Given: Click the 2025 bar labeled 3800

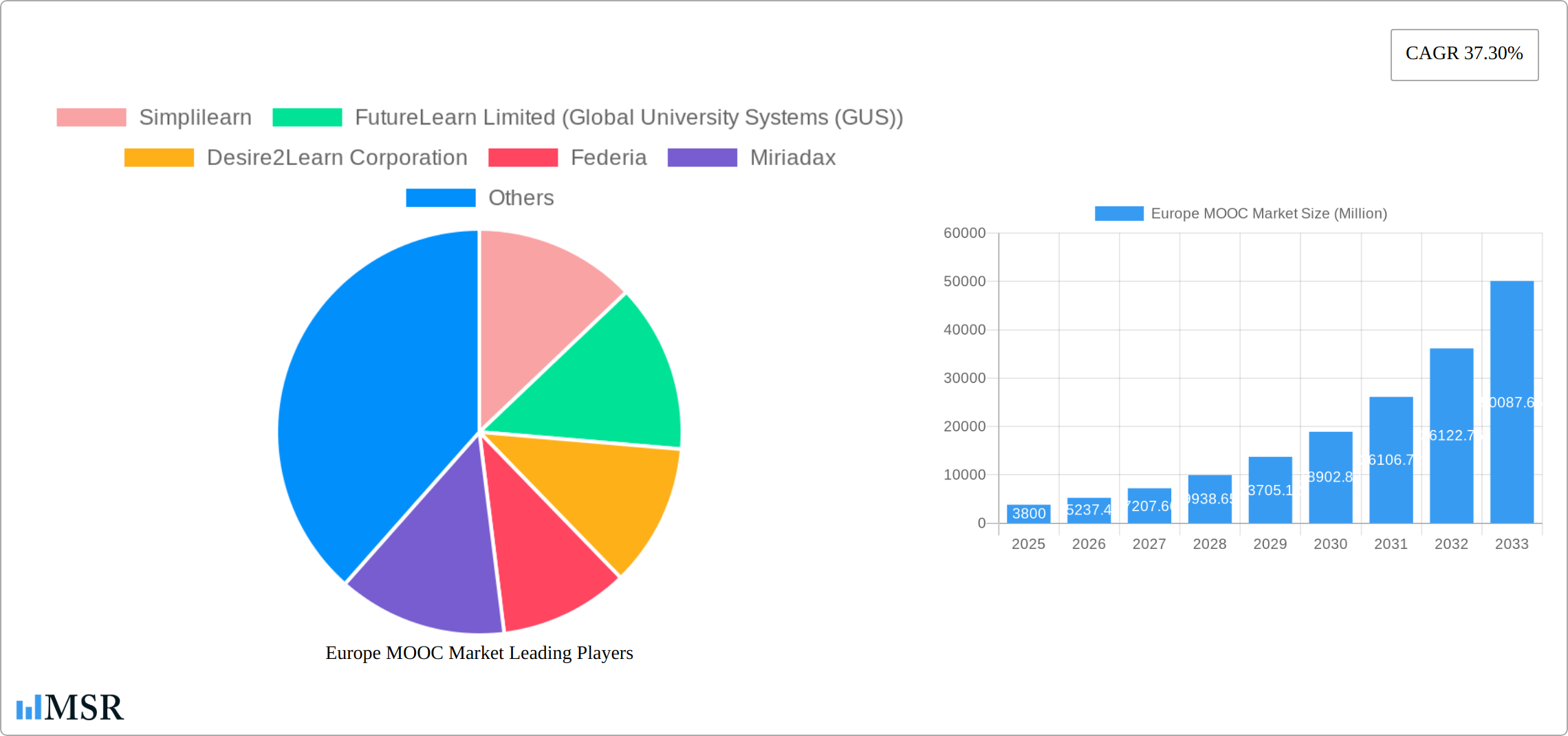Looking at the screenshot, I should point(1028,514).
